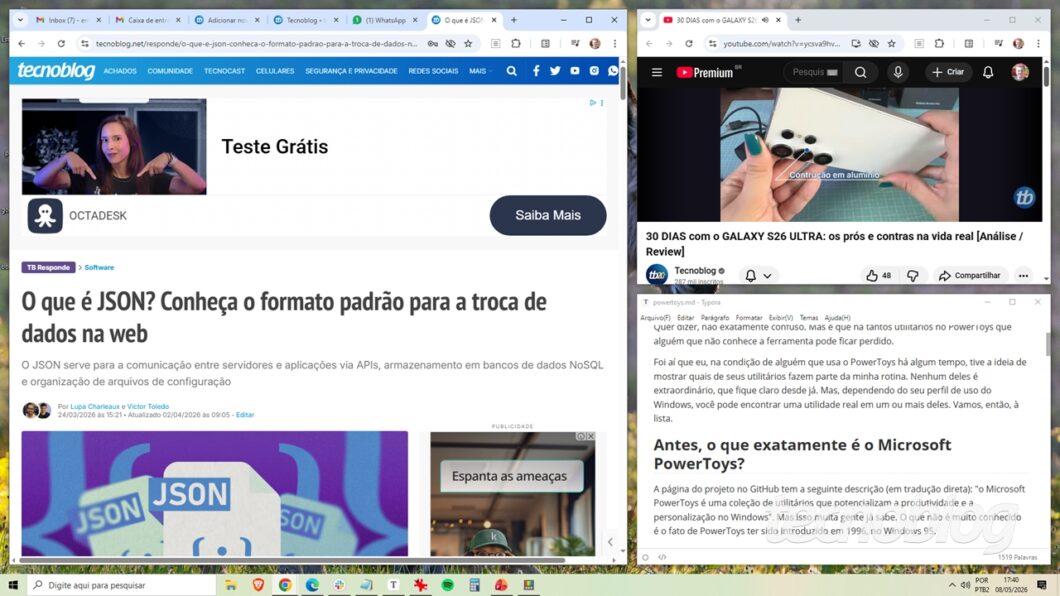
Task: Open the Parágrafo menu in Typora
Action: click(715, 318)
